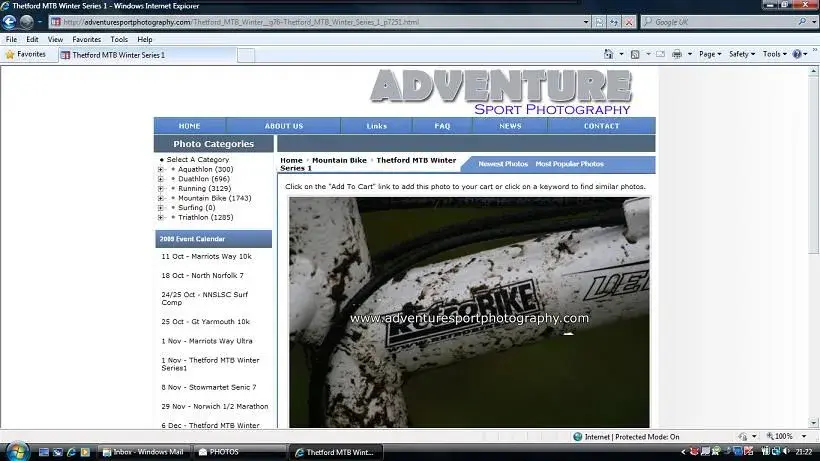This screenshot has height=461, width=820.
Task: Open the Triathlon (1285) category
Action: coord(206,217)
